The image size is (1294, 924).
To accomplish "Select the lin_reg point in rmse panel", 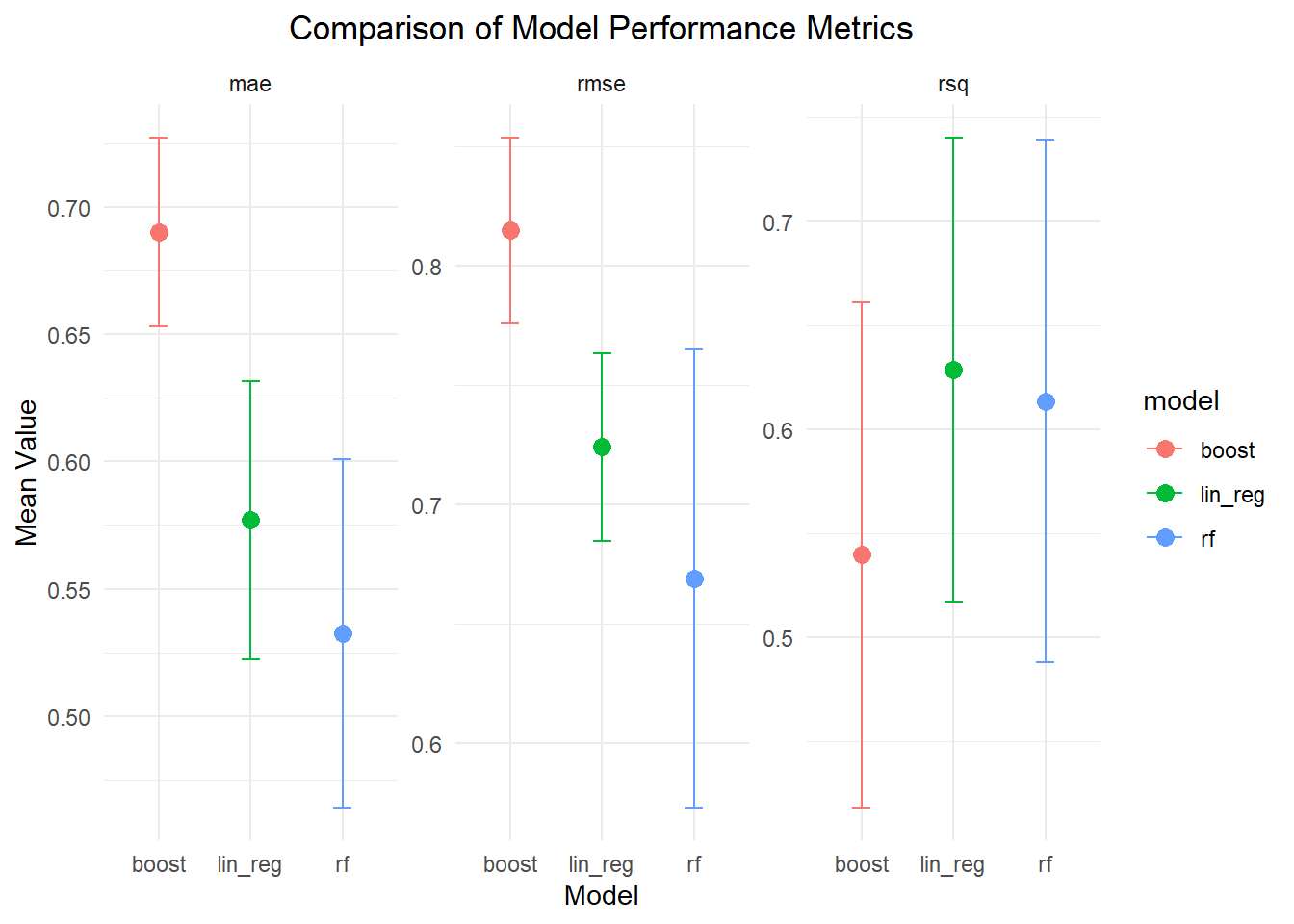I will click(x=602, y=447).
